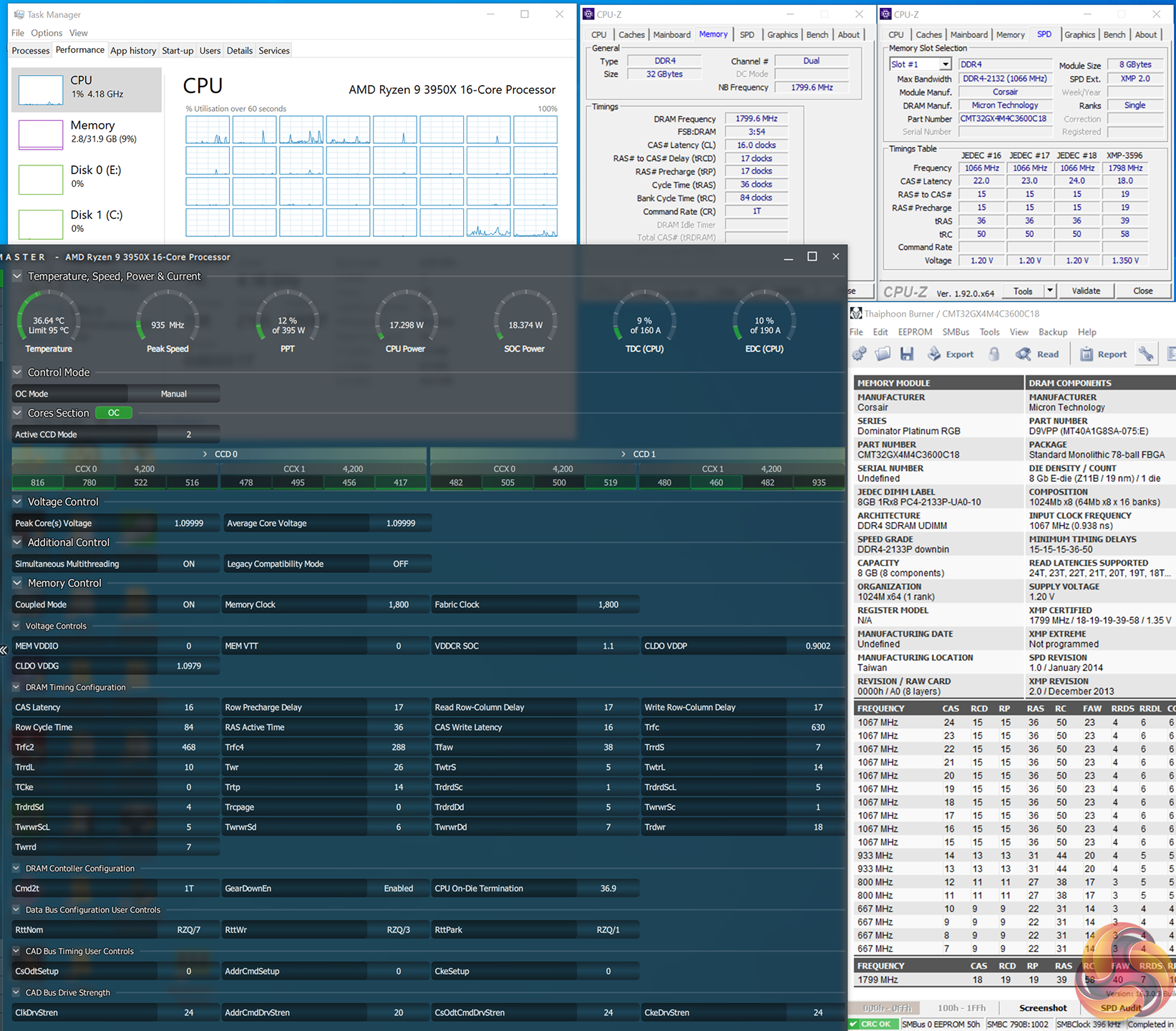Open the EEPROM menu in Thaiphoon Burner
The image size is (1176, 1031).
915,332
